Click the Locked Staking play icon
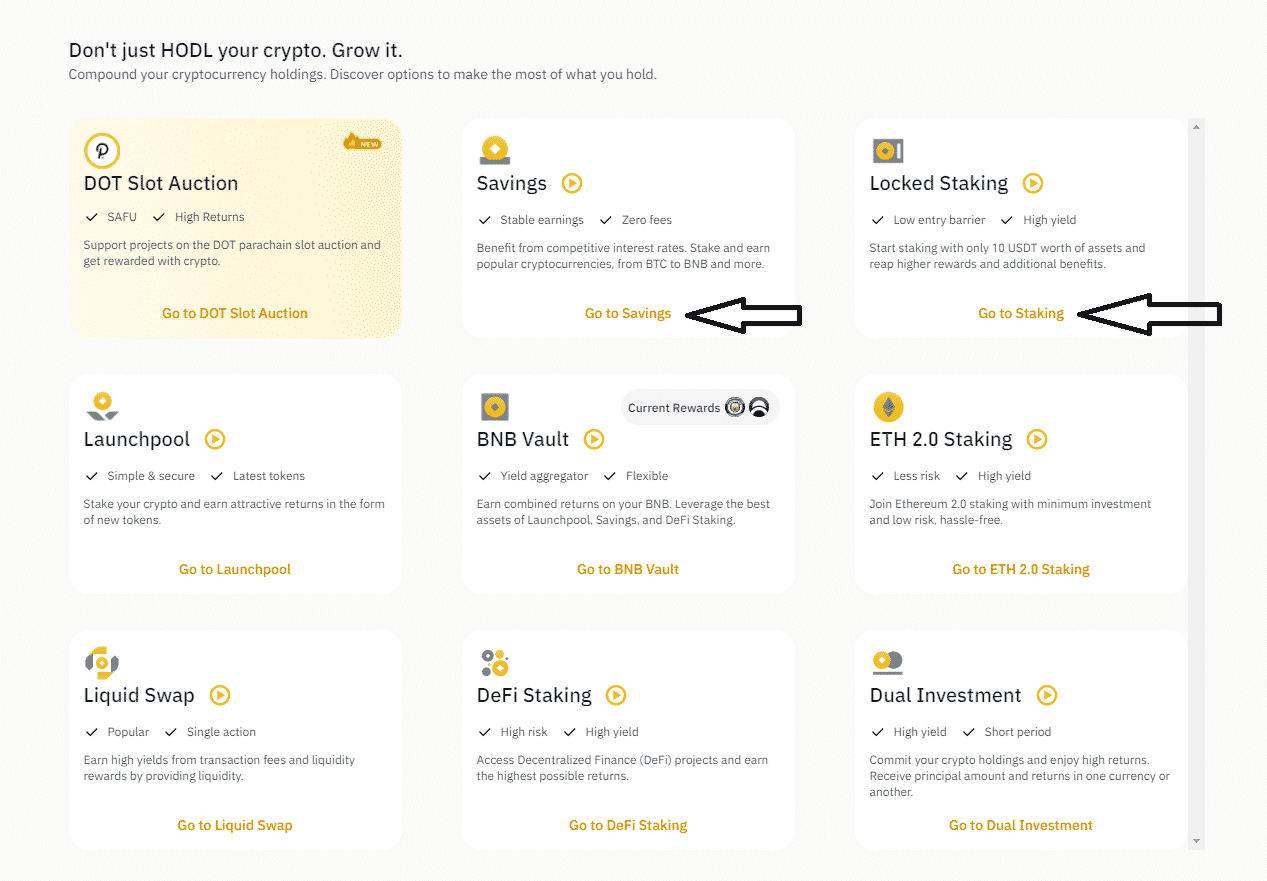Screen dimensions: 1267x881 (1033, 183)
